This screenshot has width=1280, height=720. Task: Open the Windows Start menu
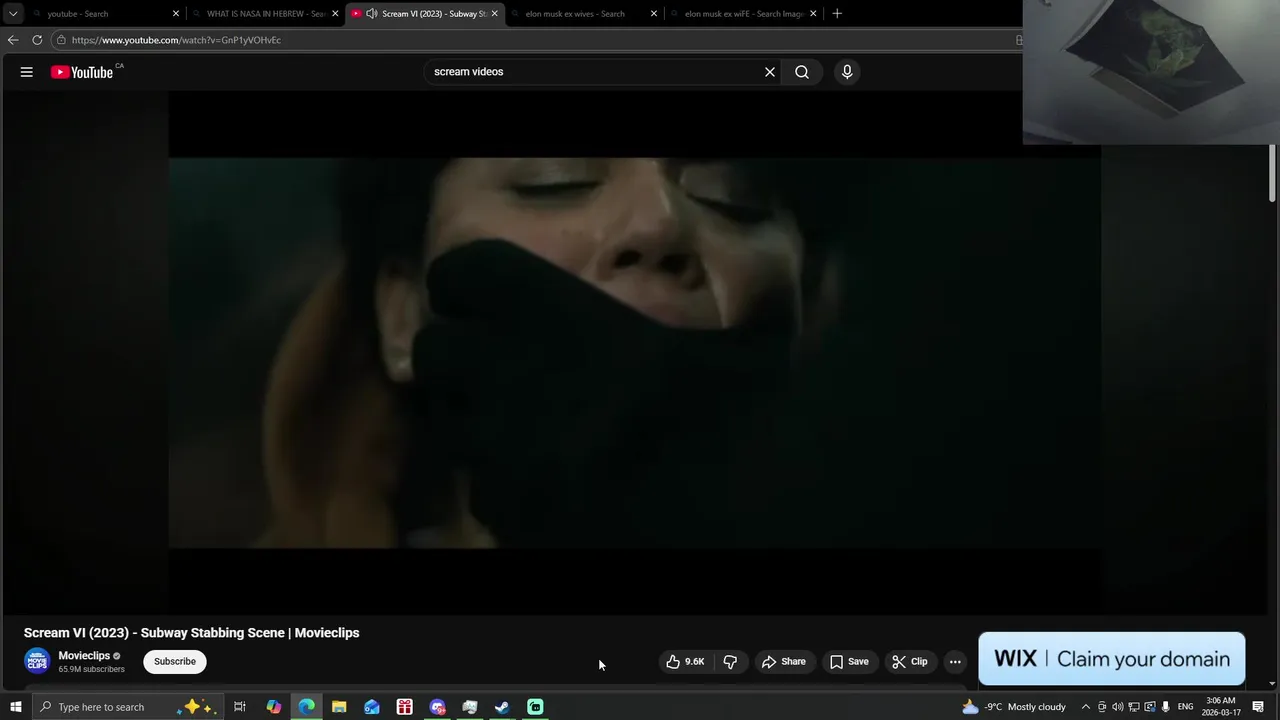click(x=15, y=707)
